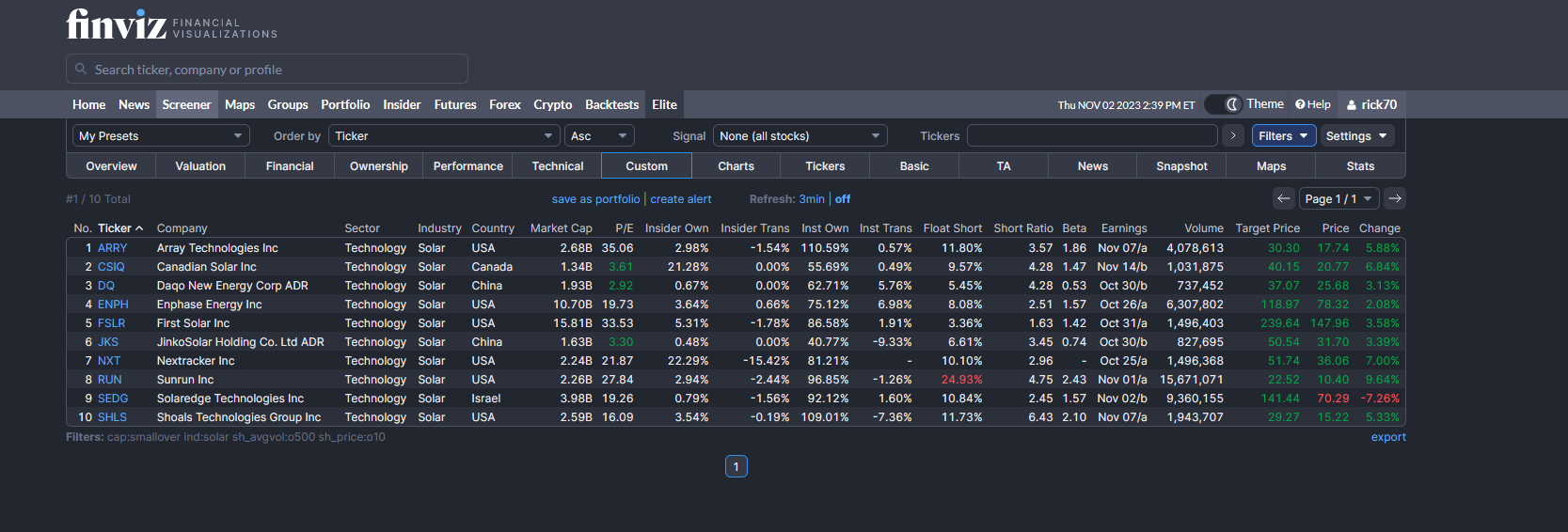Open the Insider menu item
Screen dimensions: 1568x532
point(402,104)
